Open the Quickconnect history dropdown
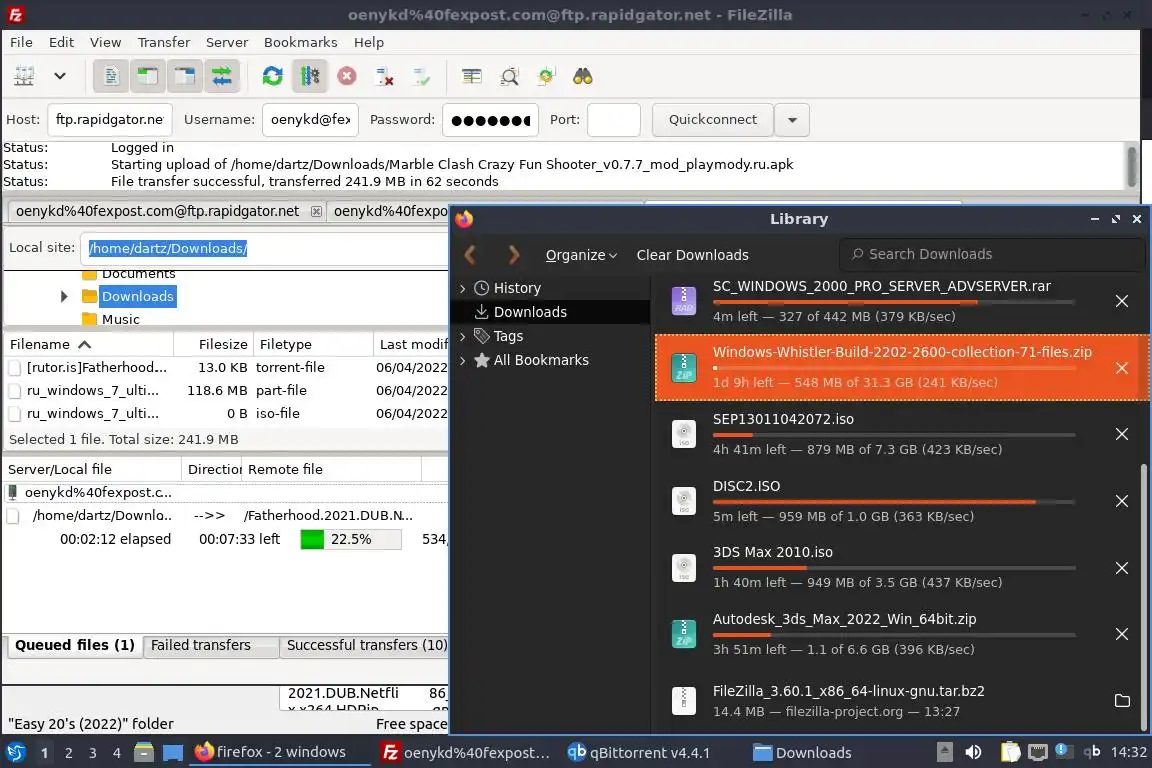The width and height of the screenshot is (1152, 768). (x=792, y=120)
